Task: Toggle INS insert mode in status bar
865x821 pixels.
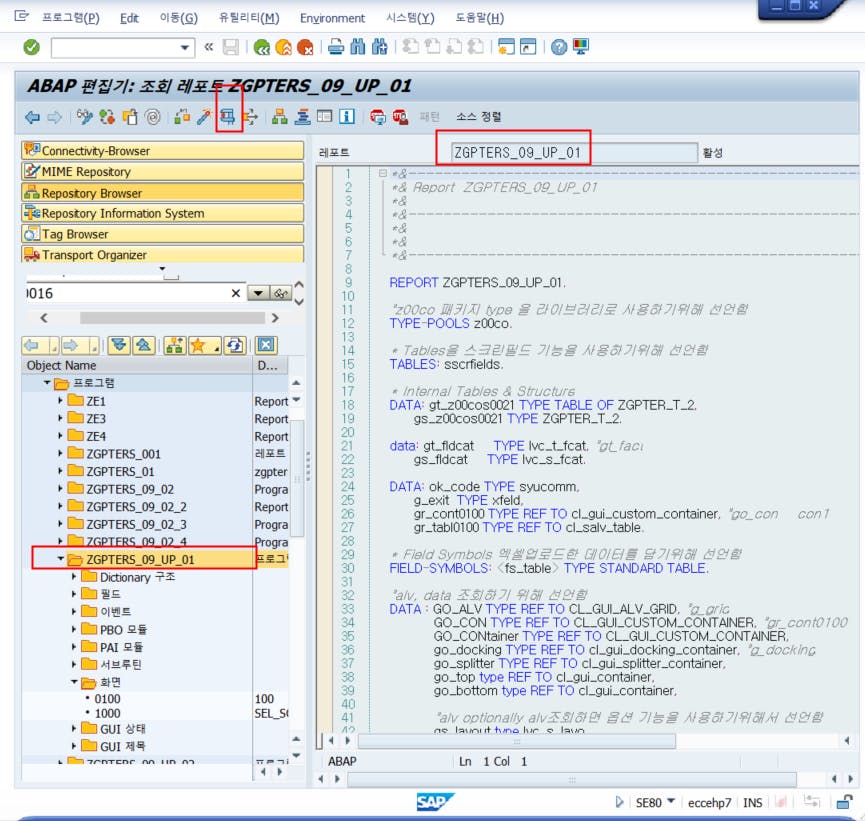Action: click(752, 803)
